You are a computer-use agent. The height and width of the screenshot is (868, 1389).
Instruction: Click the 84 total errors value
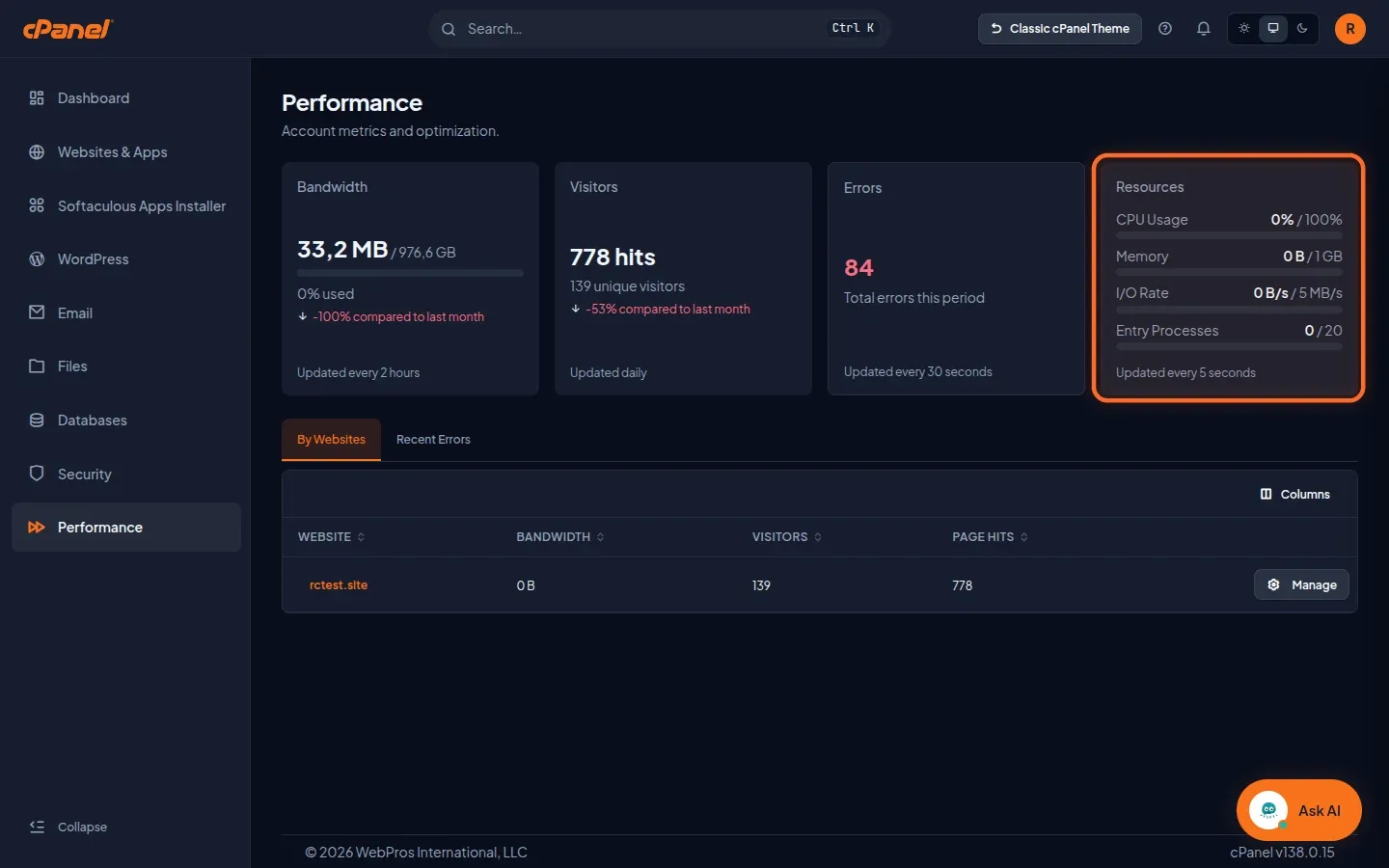(858, 267)
